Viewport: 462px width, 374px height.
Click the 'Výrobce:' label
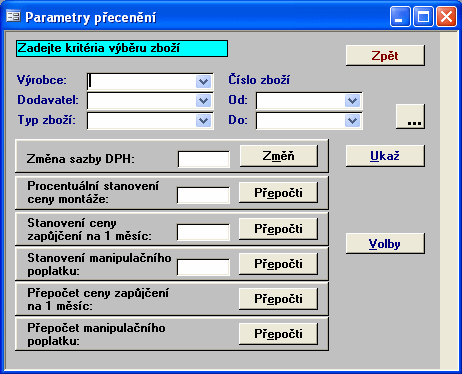[42, 80]
